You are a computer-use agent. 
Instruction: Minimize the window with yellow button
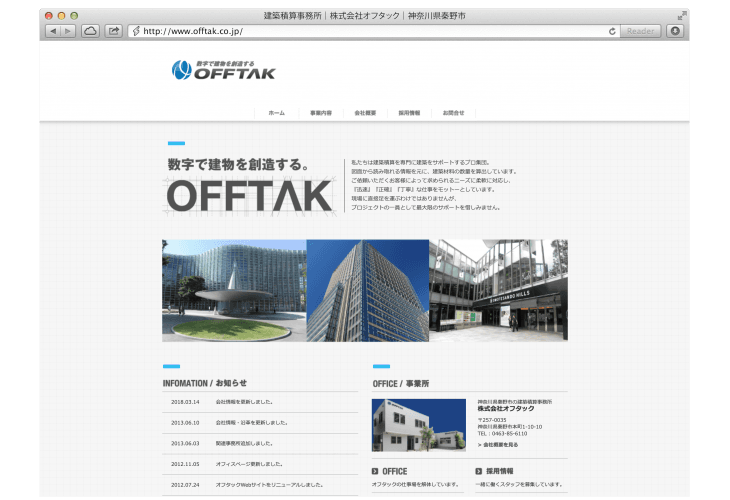[61, 16]
